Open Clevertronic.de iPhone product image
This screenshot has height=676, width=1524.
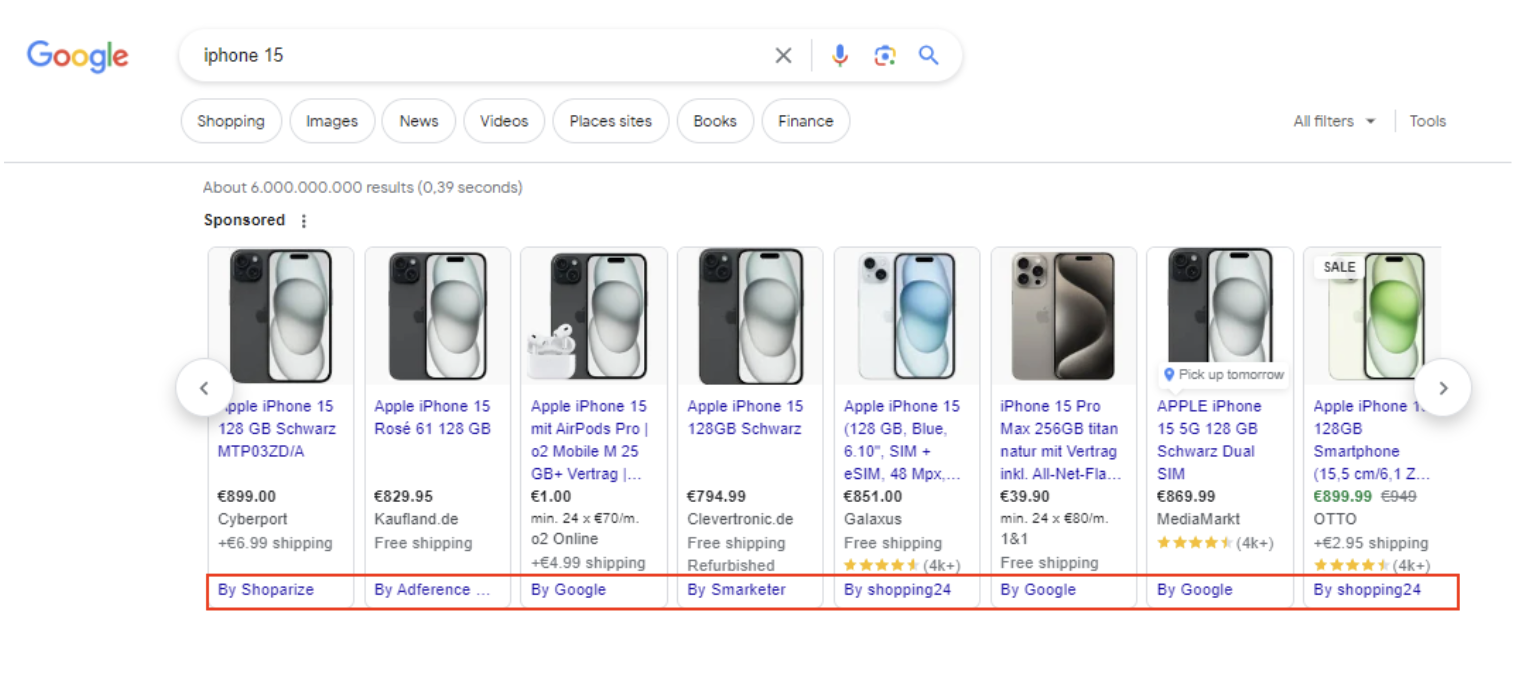(750, 316)
